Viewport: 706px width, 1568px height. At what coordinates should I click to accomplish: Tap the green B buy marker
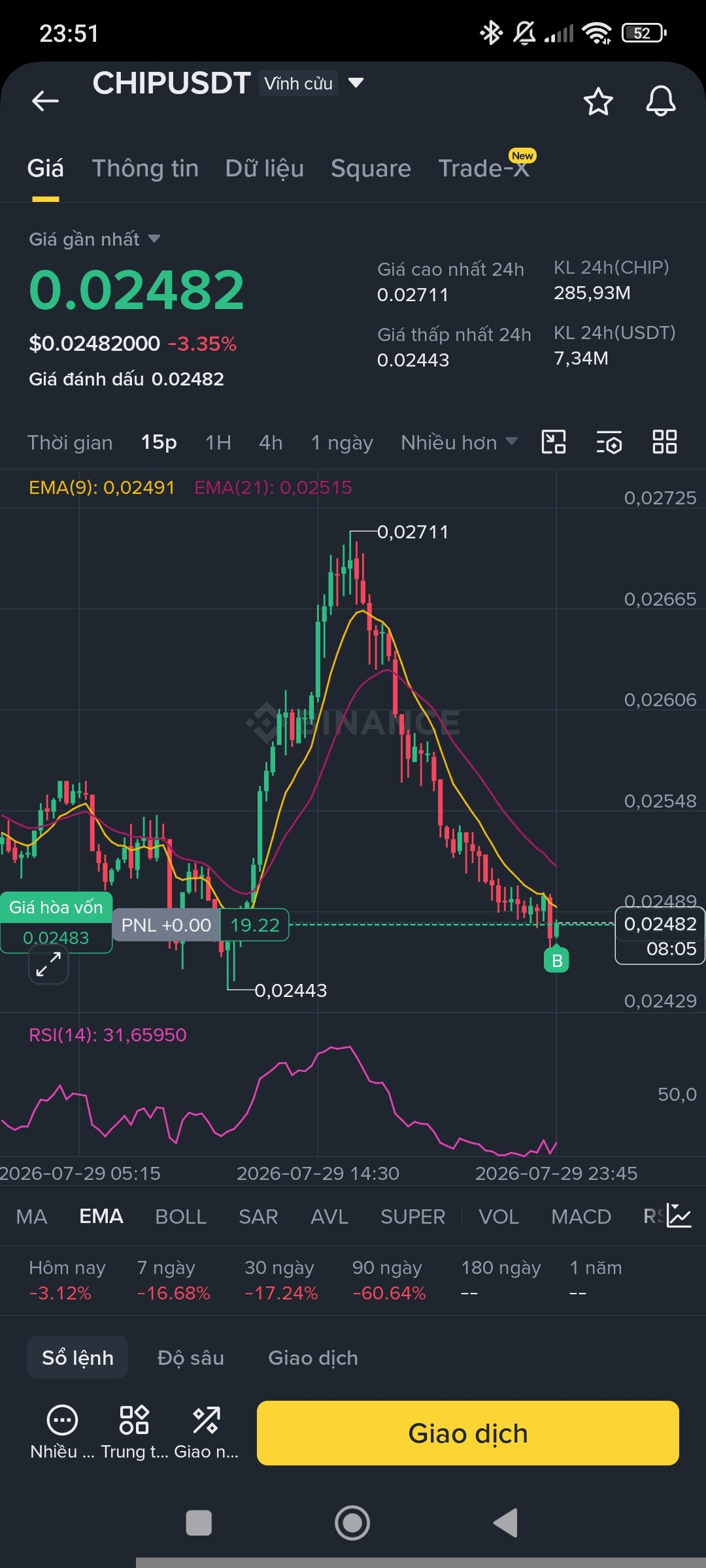click(x=556, y=960)
